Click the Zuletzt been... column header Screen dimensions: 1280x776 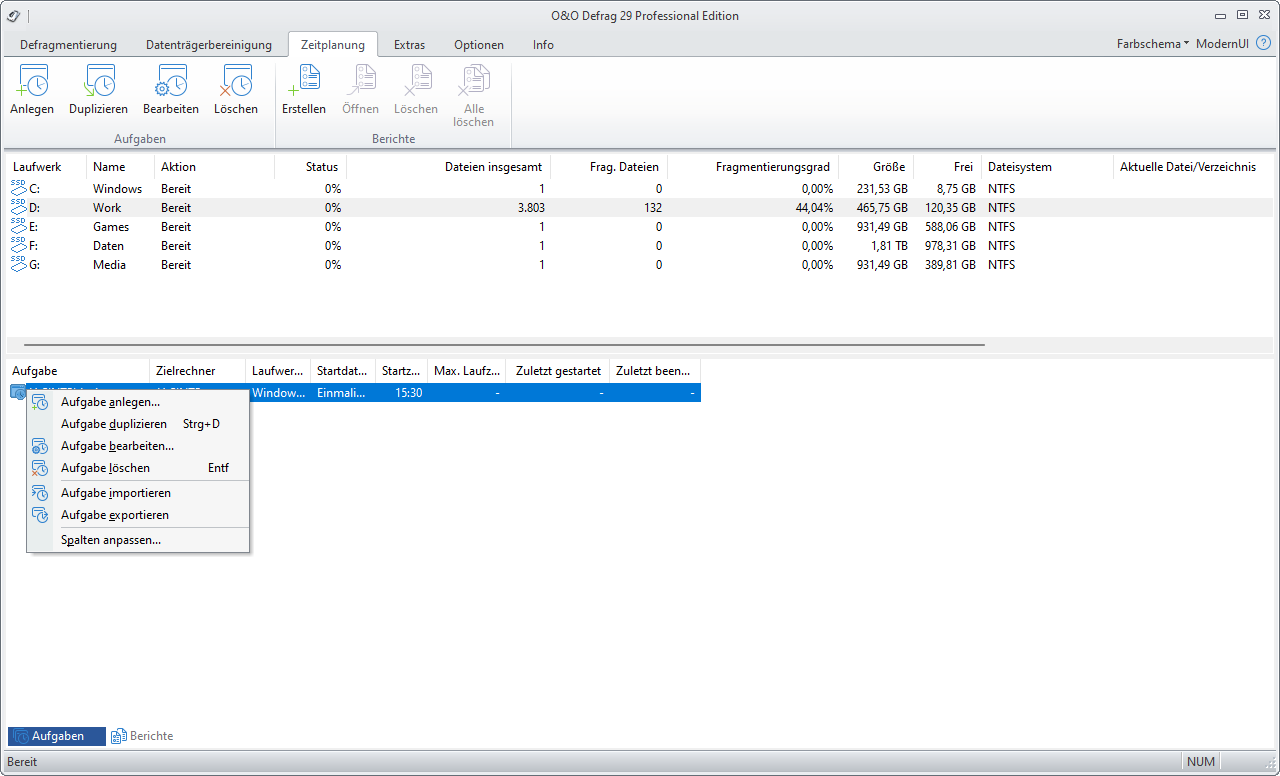click(x=655, y=371)
